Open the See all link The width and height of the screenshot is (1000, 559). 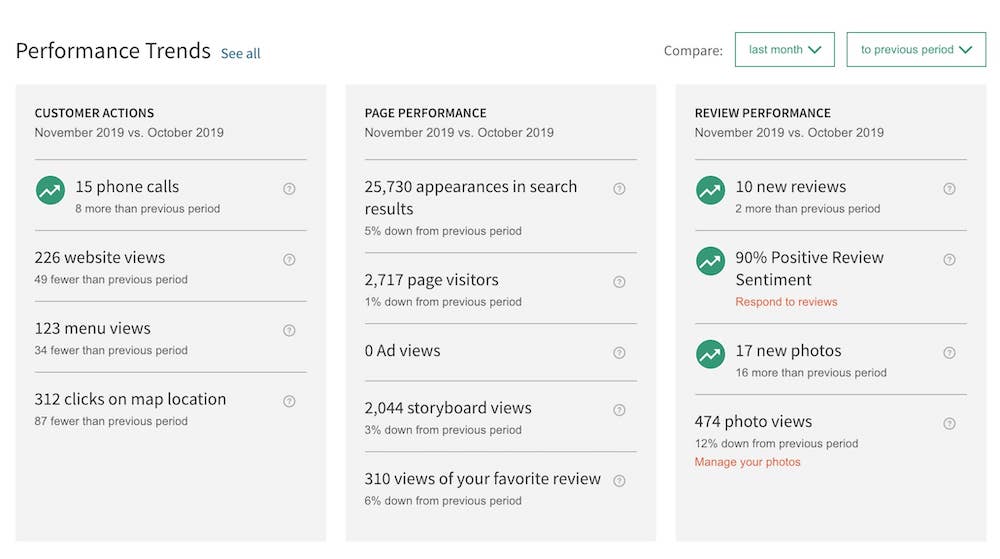(240, 54)
